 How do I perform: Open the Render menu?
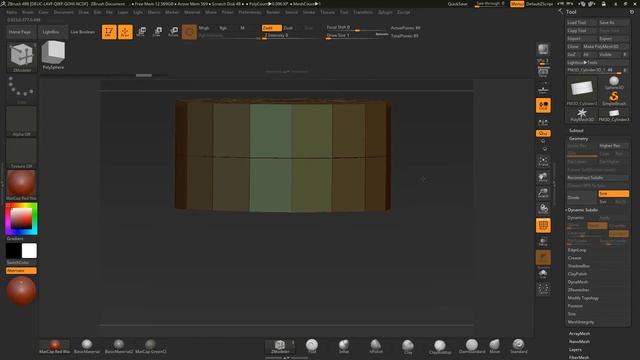pyautogui.click(x=273, y=12)
